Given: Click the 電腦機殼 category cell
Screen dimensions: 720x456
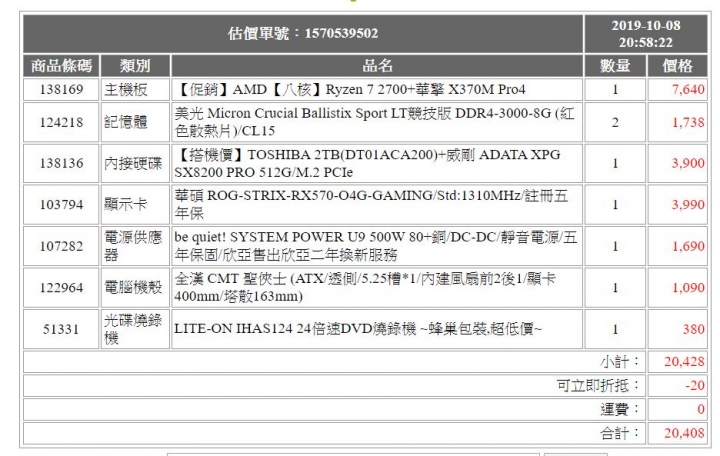Looking at the screenshot, I should coord(133,287).
